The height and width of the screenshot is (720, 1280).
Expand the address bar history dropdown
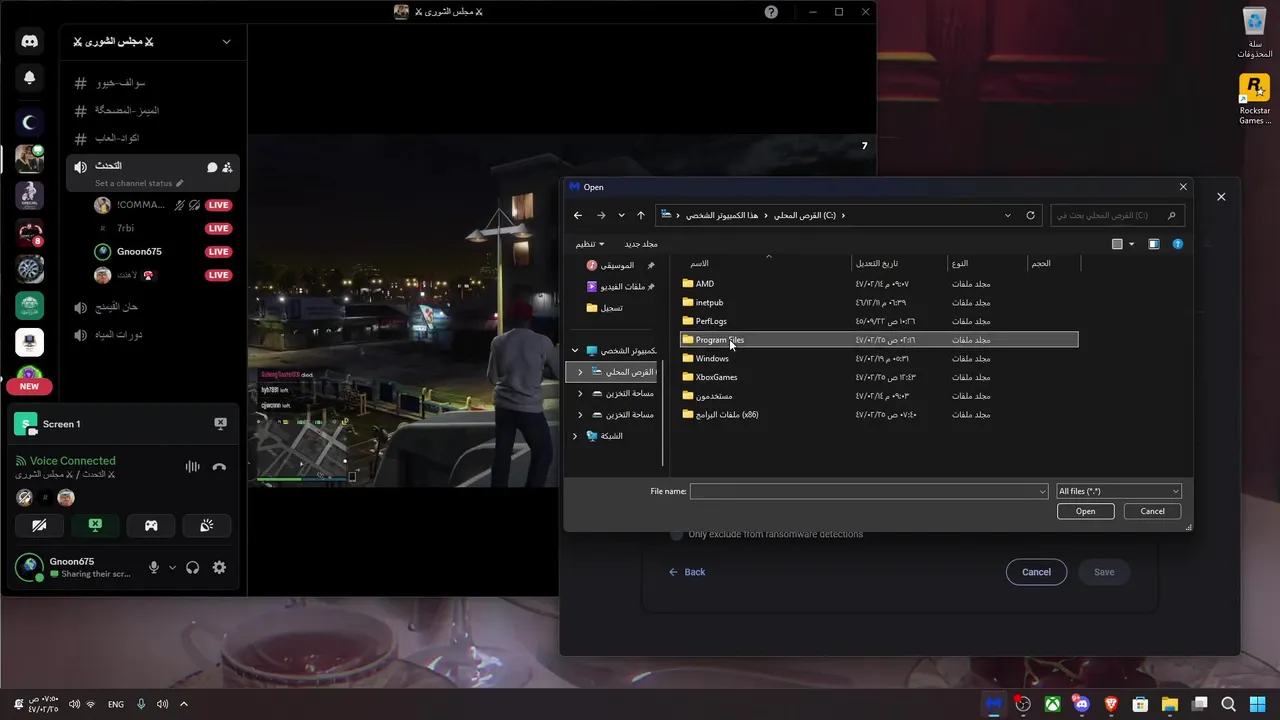(1007, 215)
